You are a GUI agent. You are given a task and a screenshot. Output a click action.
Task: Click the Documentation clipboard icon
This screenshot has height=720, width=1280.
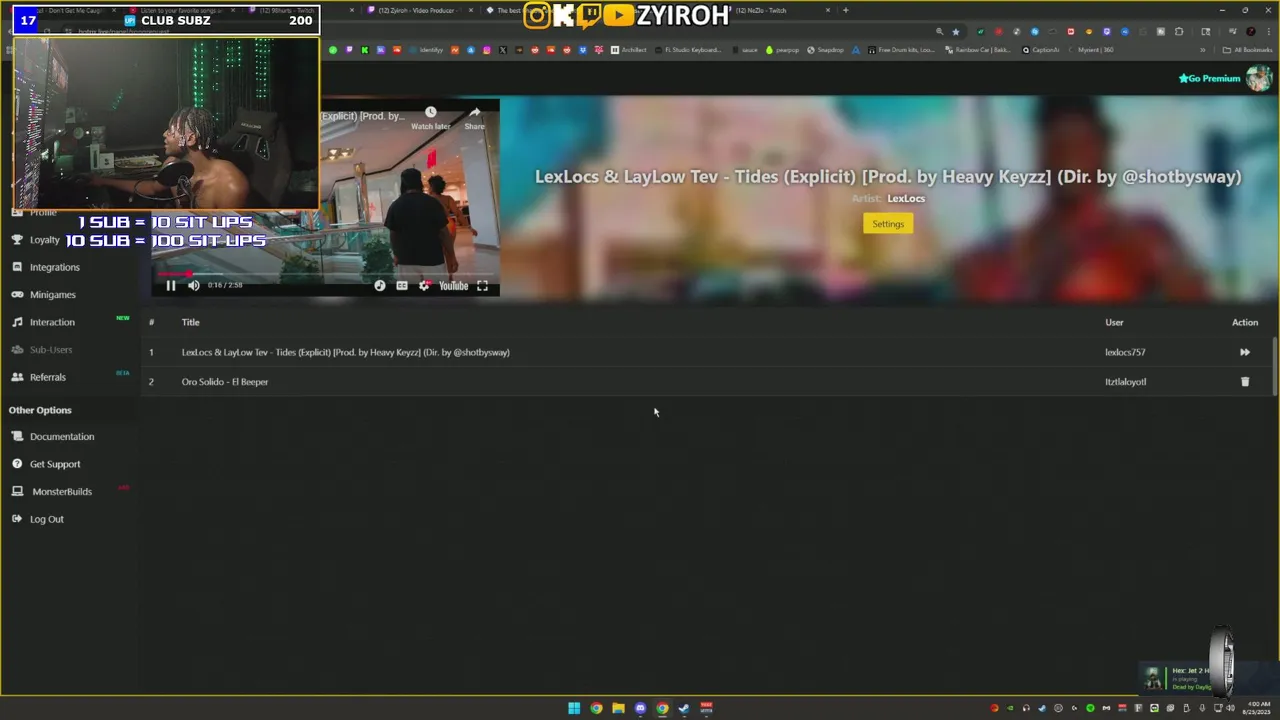[18, 437]
